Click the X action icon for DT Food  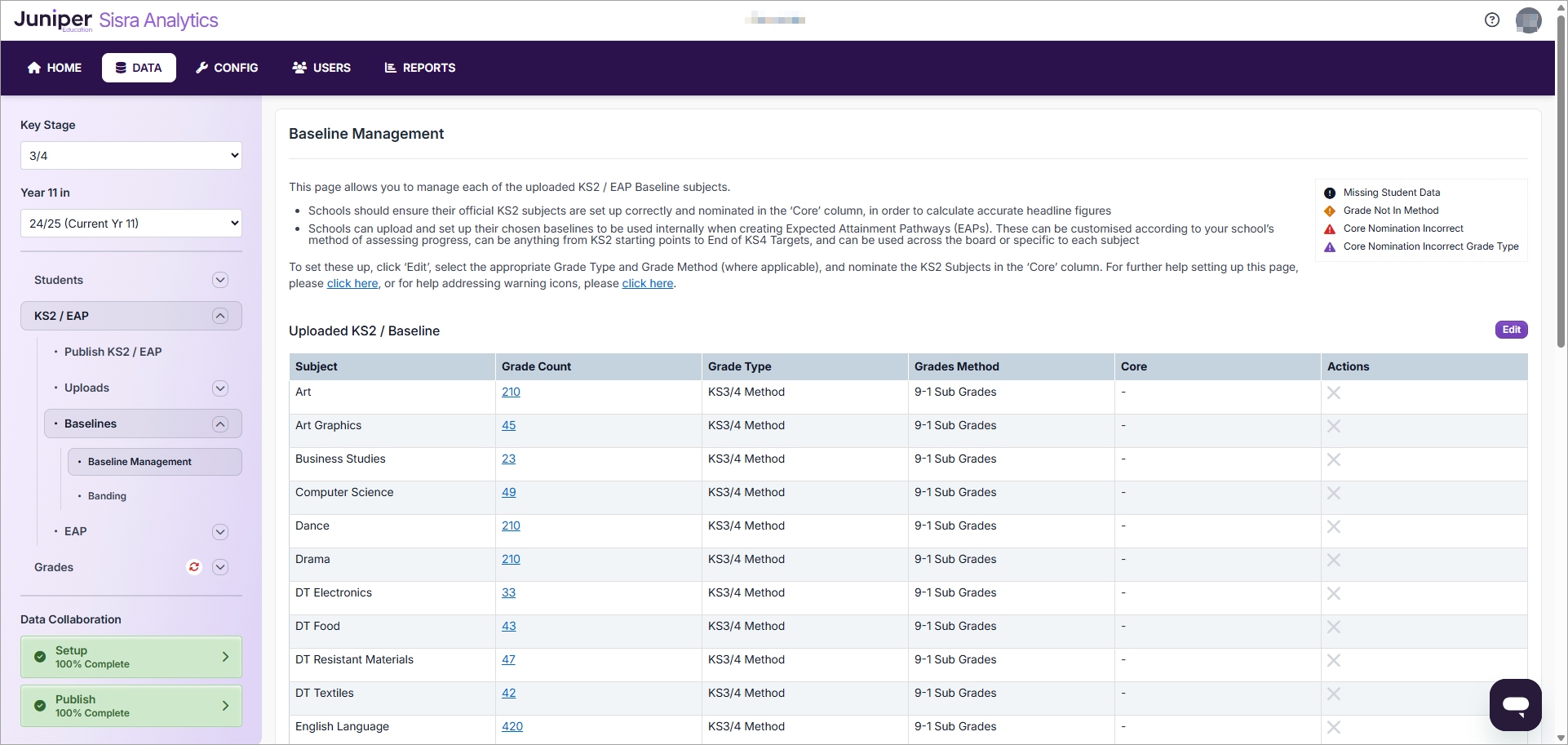tap(1333, 627)
